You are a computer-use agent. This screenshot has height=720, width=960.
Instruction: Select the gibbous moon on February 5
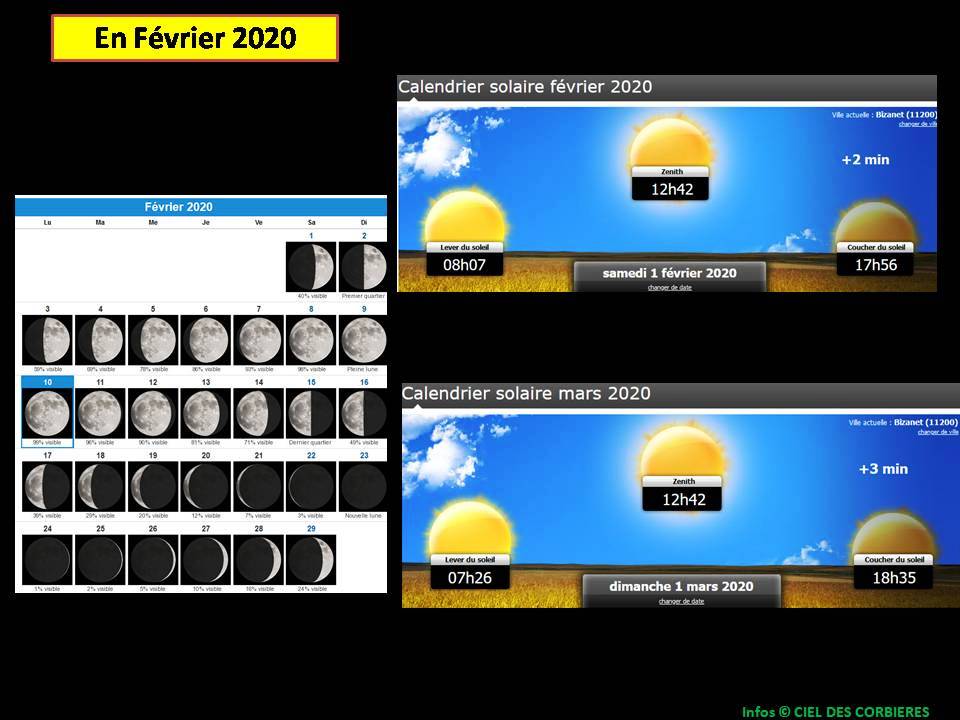pos(153,340)
